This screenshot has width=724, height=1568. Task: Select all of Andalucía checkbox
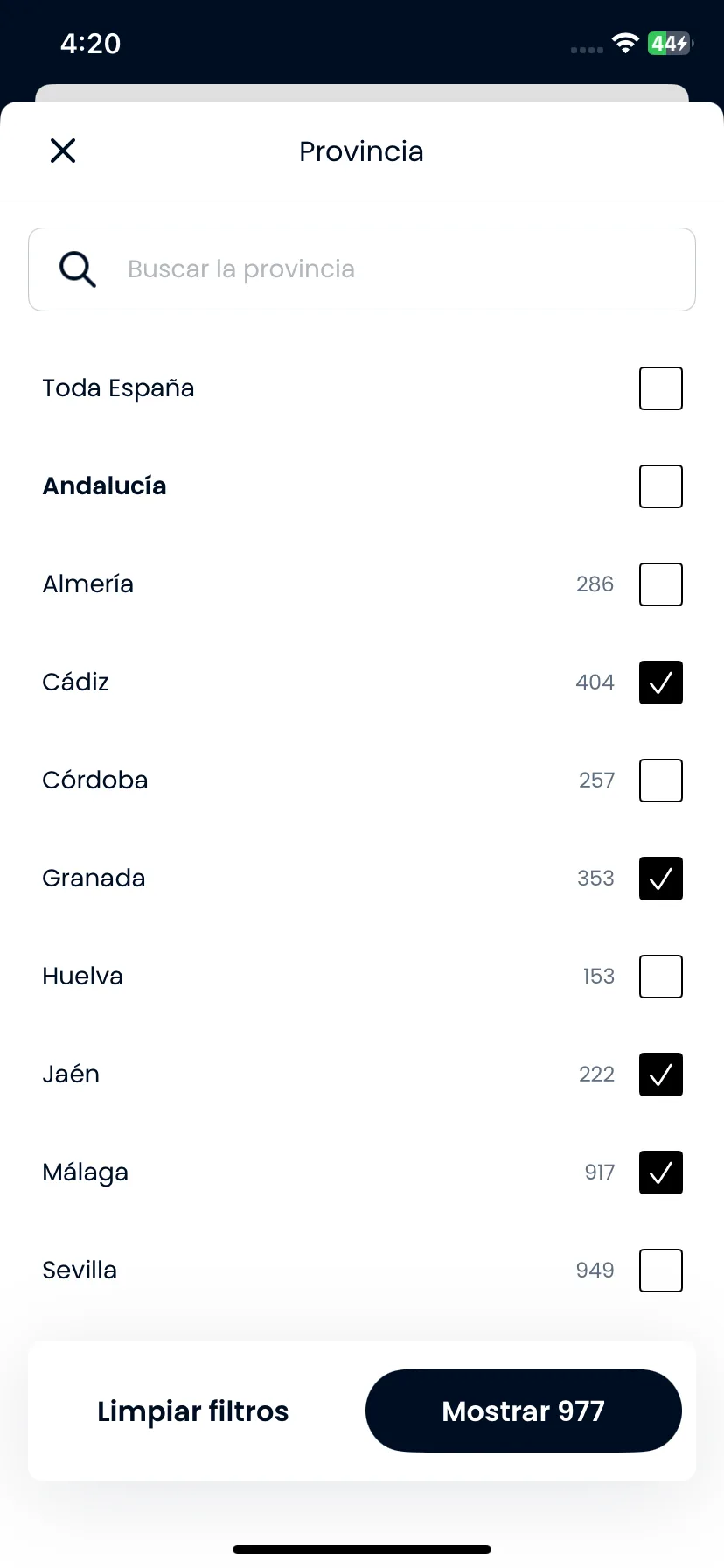661,486
